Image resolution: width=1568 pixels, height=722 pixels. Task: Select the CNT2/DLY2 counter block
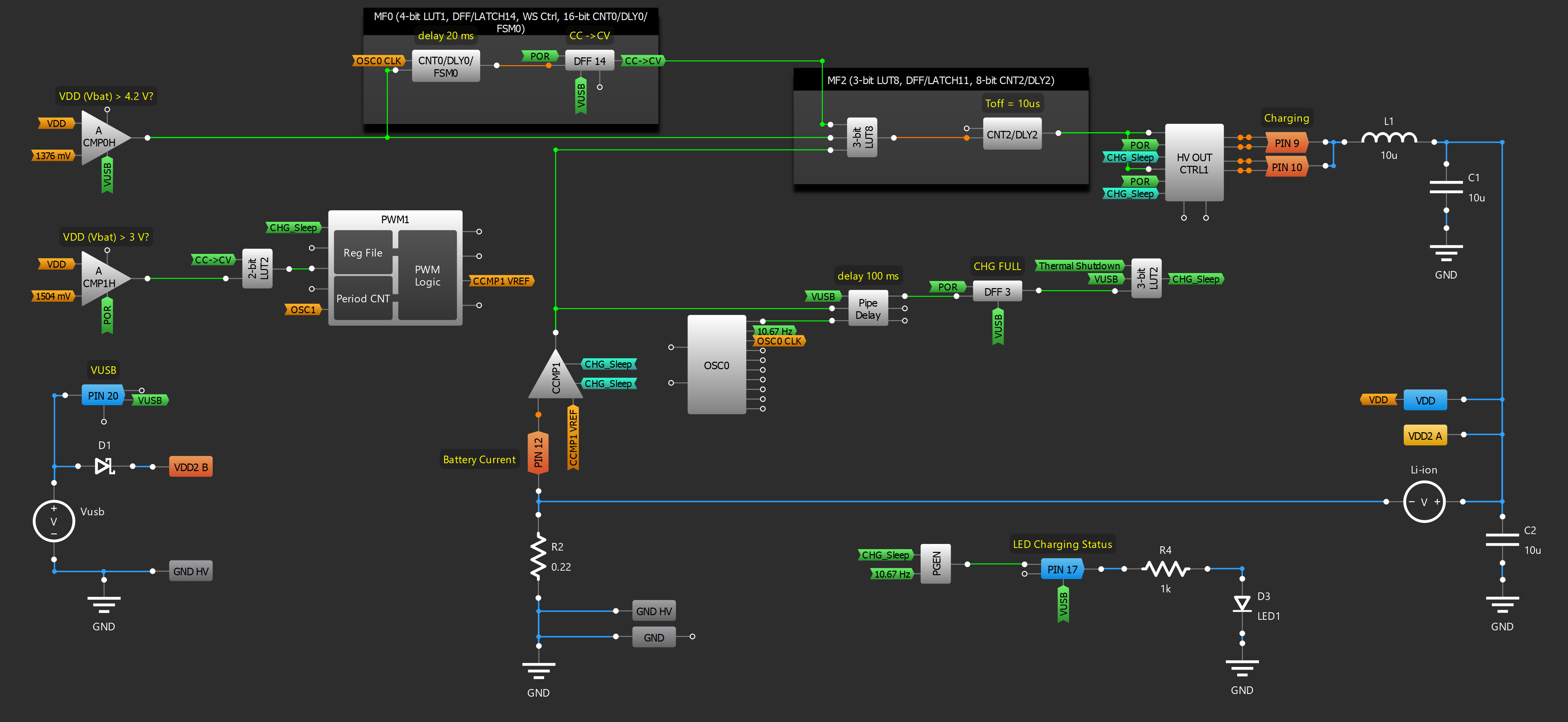pyautogui.click(x=1012, y=135)
